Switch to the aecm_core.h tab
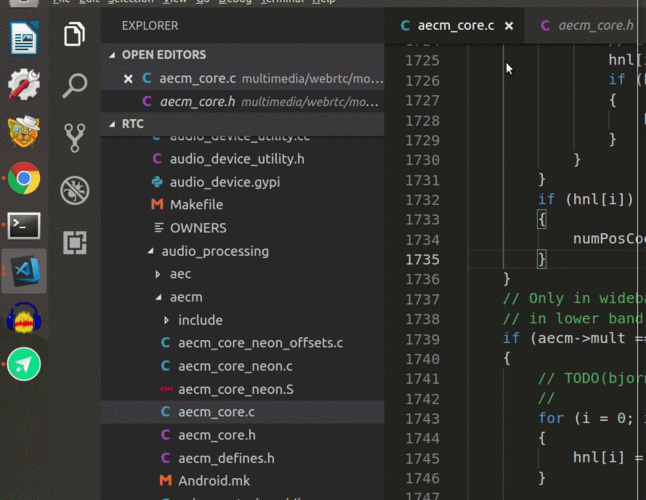646x500 pixels. (587, 26)
